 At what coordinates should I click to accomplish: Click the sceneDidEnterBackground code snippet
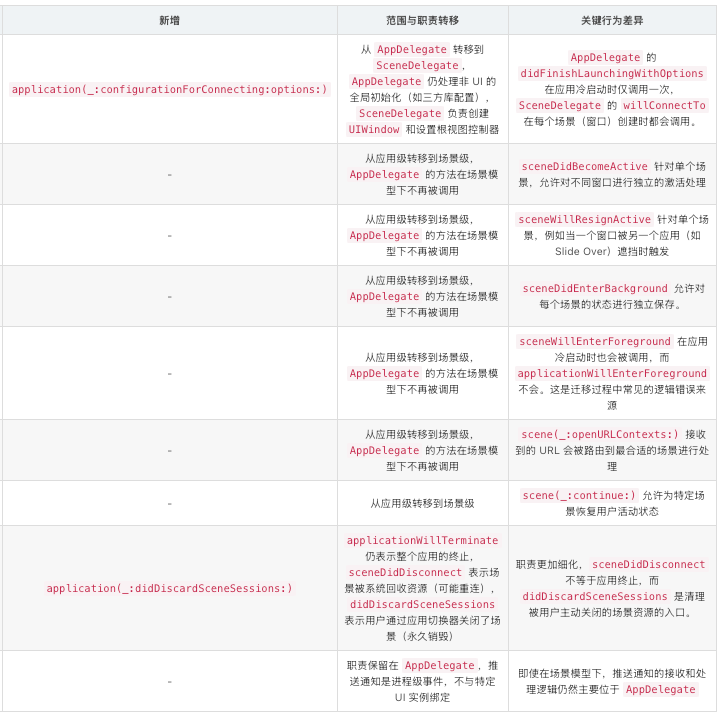pyautogui.click(x=595, y=288)
